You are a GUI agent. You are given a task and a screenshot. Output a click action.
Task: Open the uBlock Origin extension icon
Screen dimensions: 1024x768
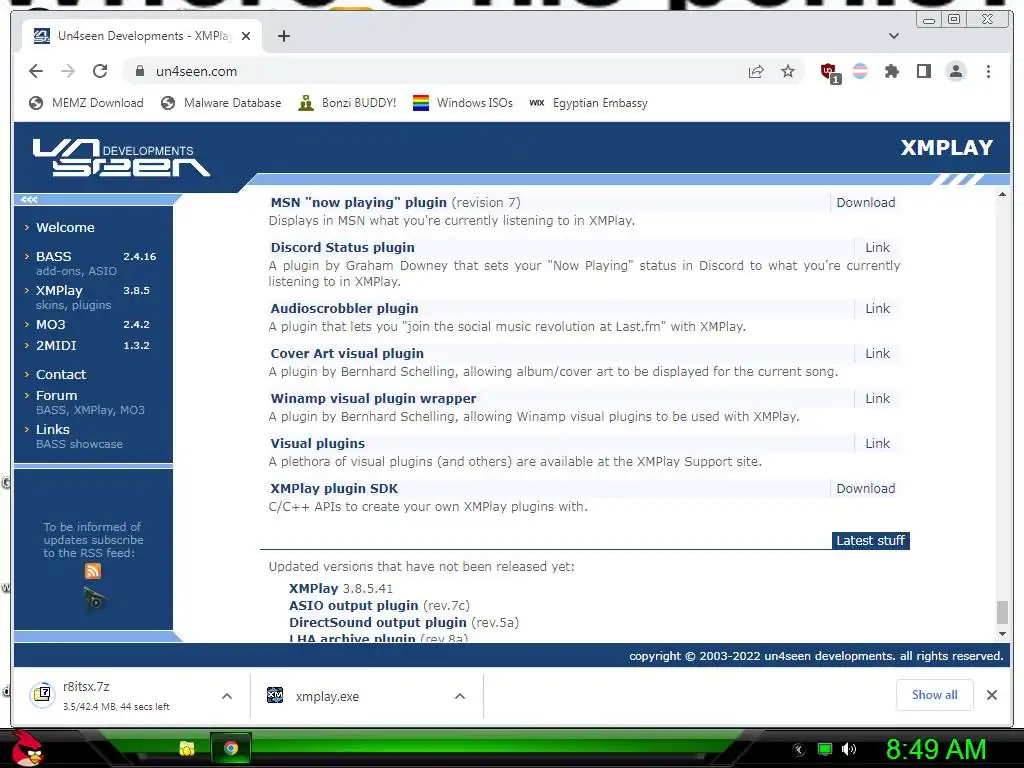pos(829,72)
